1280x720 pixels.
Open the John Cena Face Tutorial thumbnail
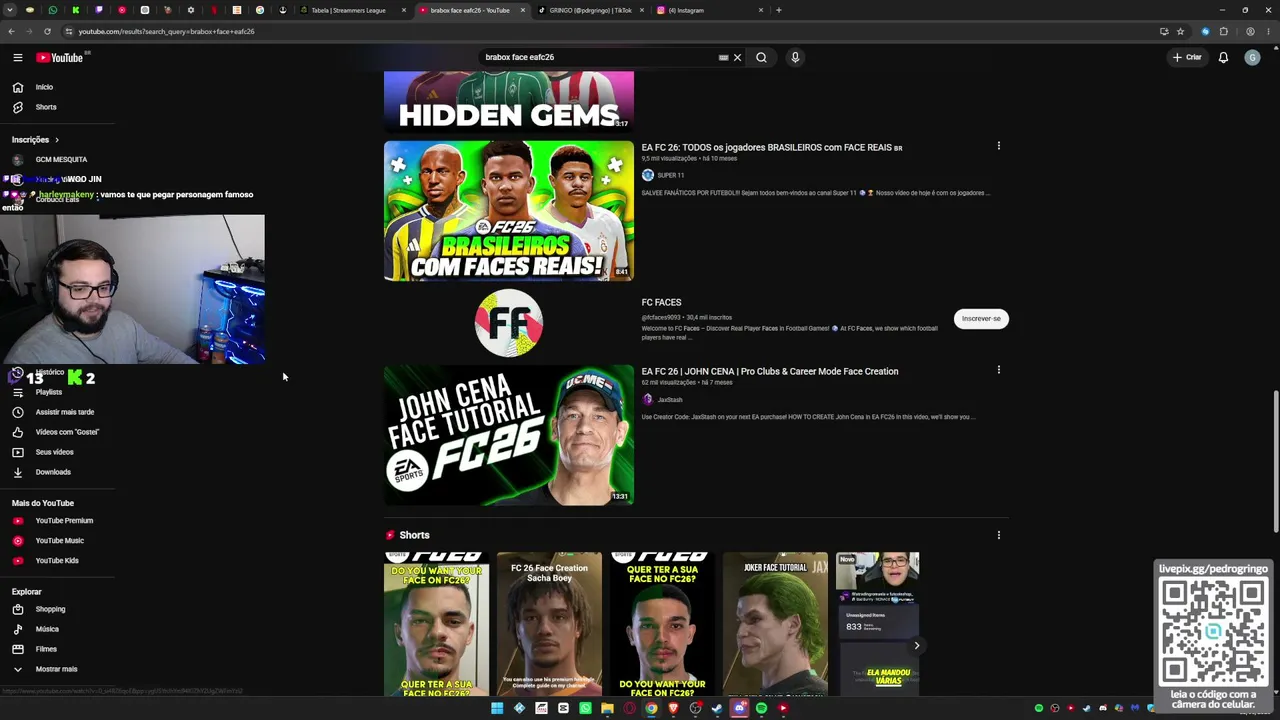pos(509,435)
